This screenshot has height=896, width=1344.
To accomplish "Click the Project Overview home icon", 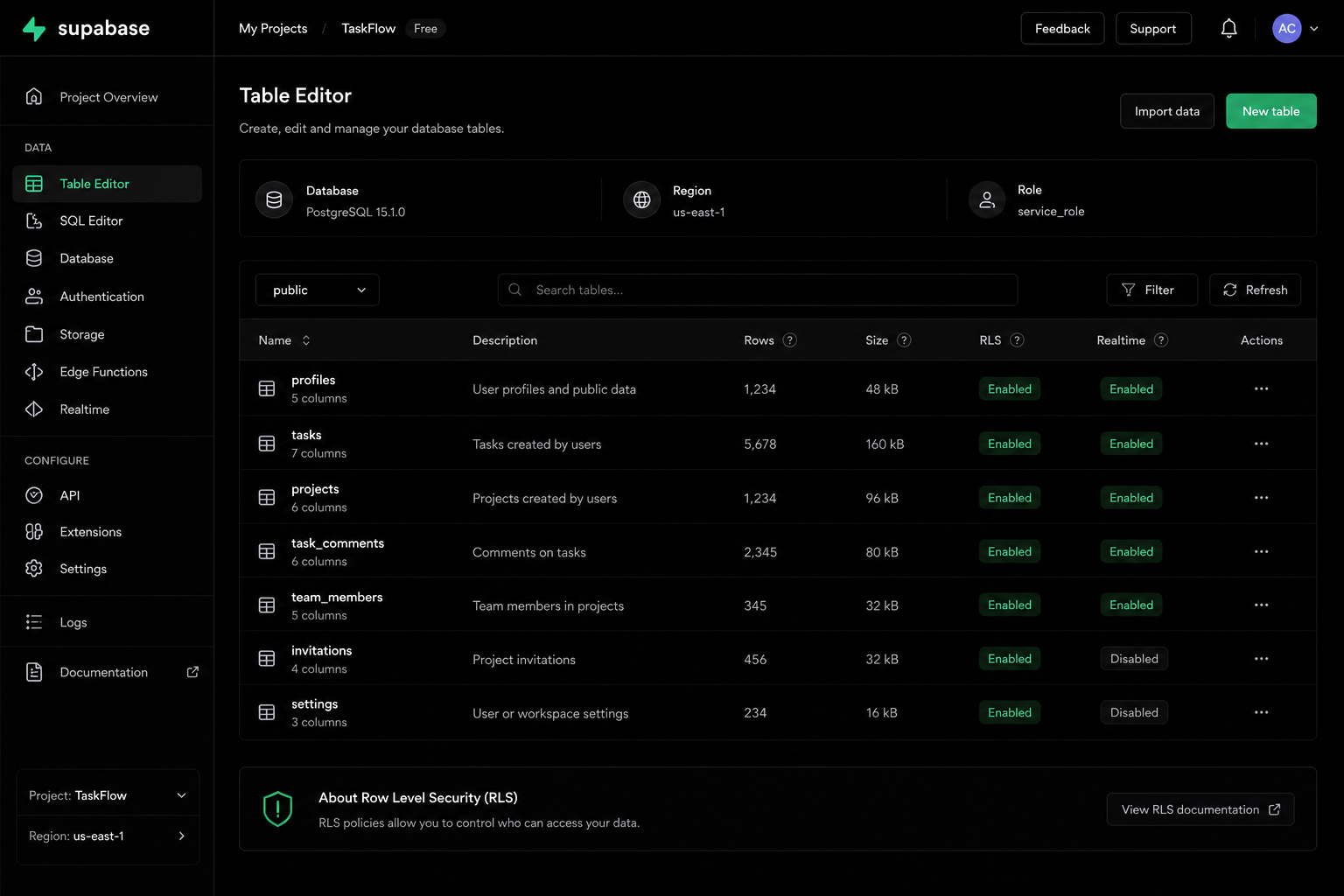I will pos(34,96).
